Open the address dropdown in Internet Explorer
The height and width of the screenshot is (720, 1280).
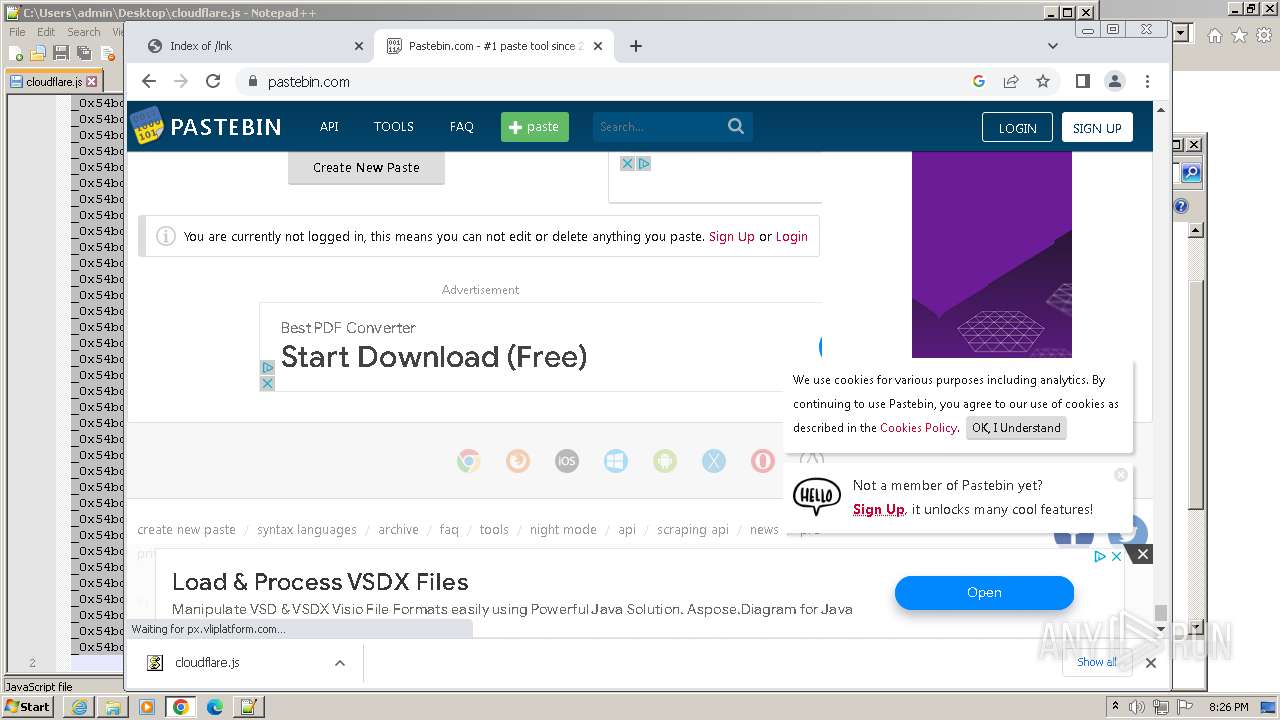tap(1181, 33)
